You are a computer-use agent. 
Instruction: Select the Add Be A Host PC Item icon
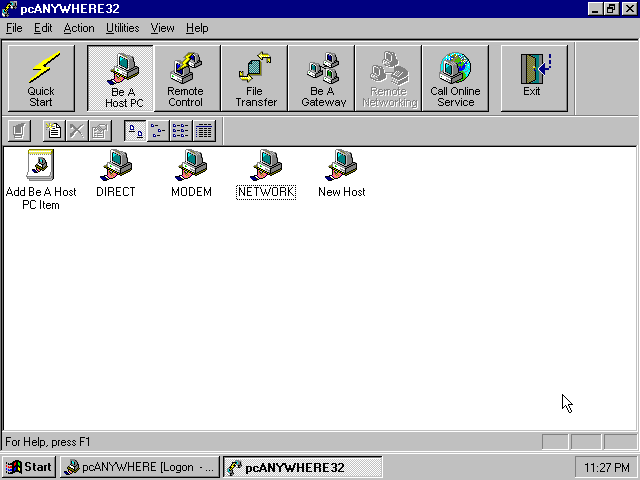tap(40, 180)
